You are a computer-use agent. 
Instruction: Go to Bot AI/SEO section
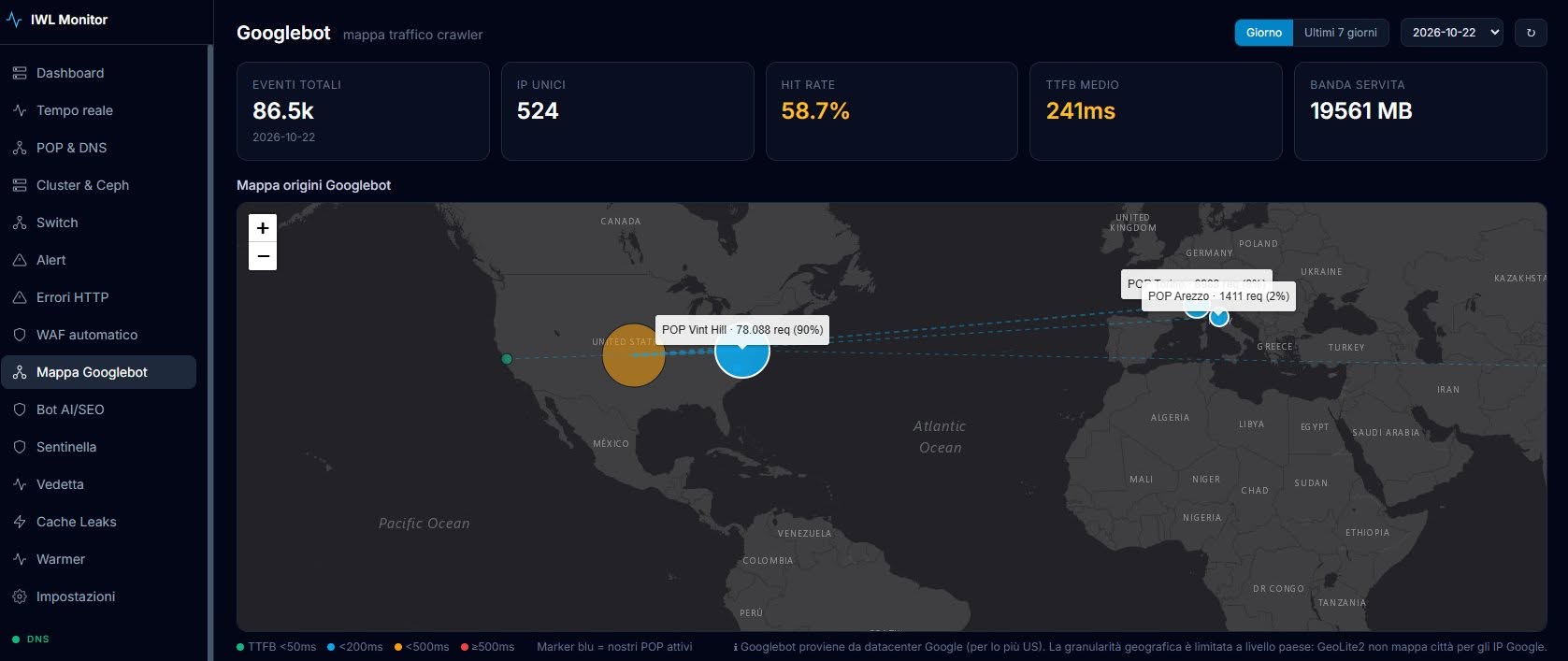pos(98,410)
